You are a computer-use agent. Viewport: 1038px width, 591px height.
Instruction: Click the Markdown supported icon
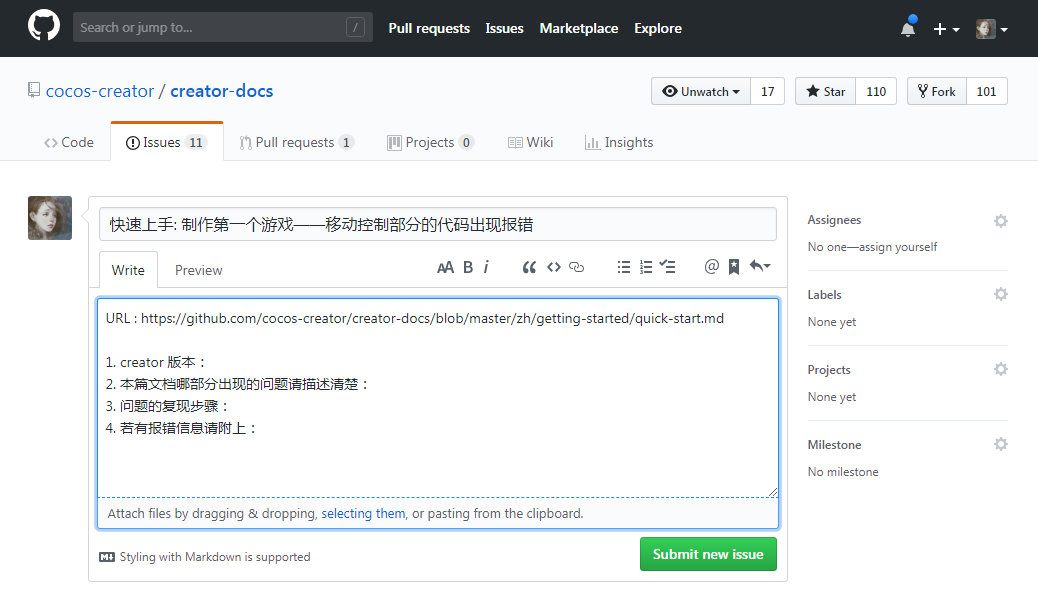(107, 557)
